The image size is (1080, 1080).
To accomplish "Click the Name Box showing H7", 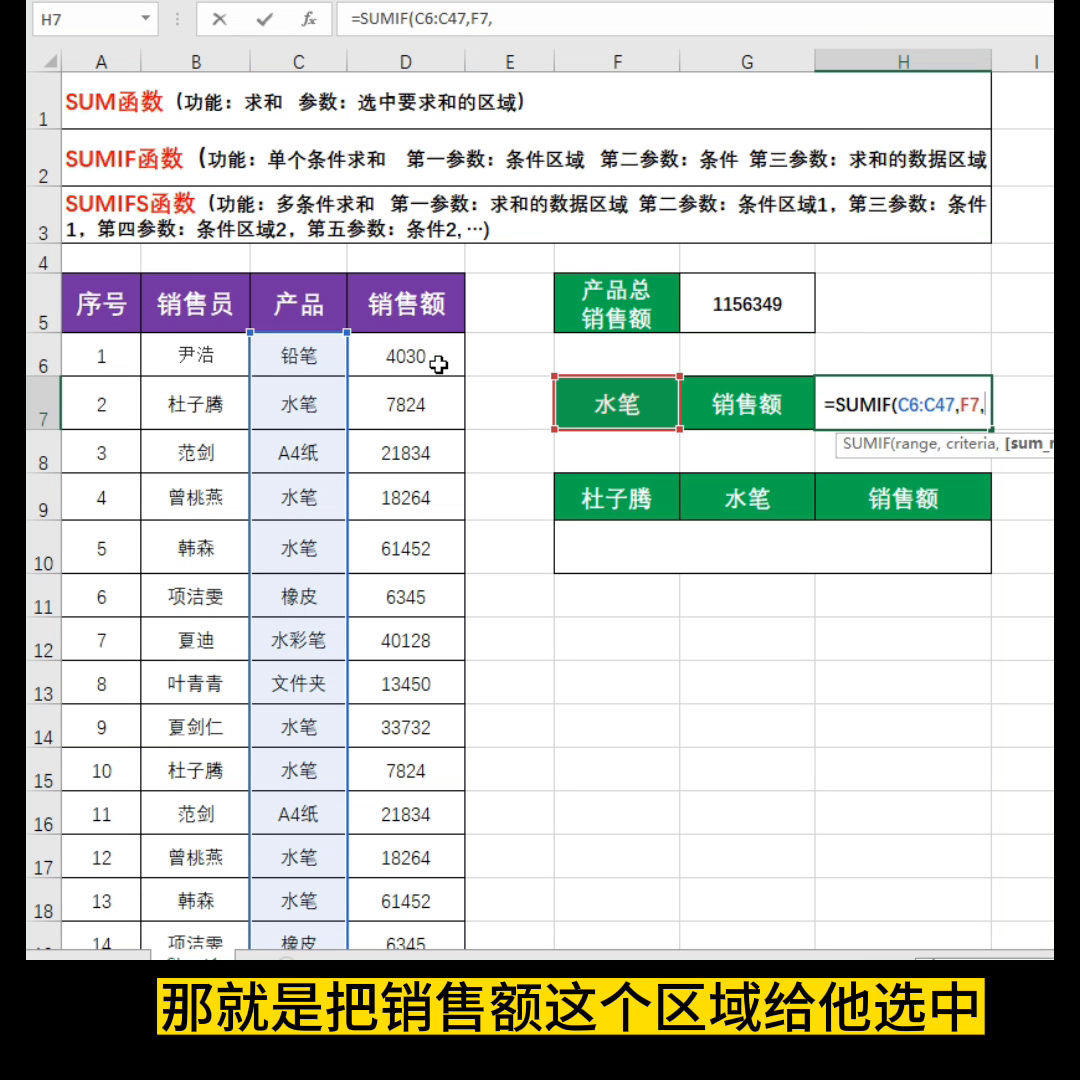I will point(94,19).
